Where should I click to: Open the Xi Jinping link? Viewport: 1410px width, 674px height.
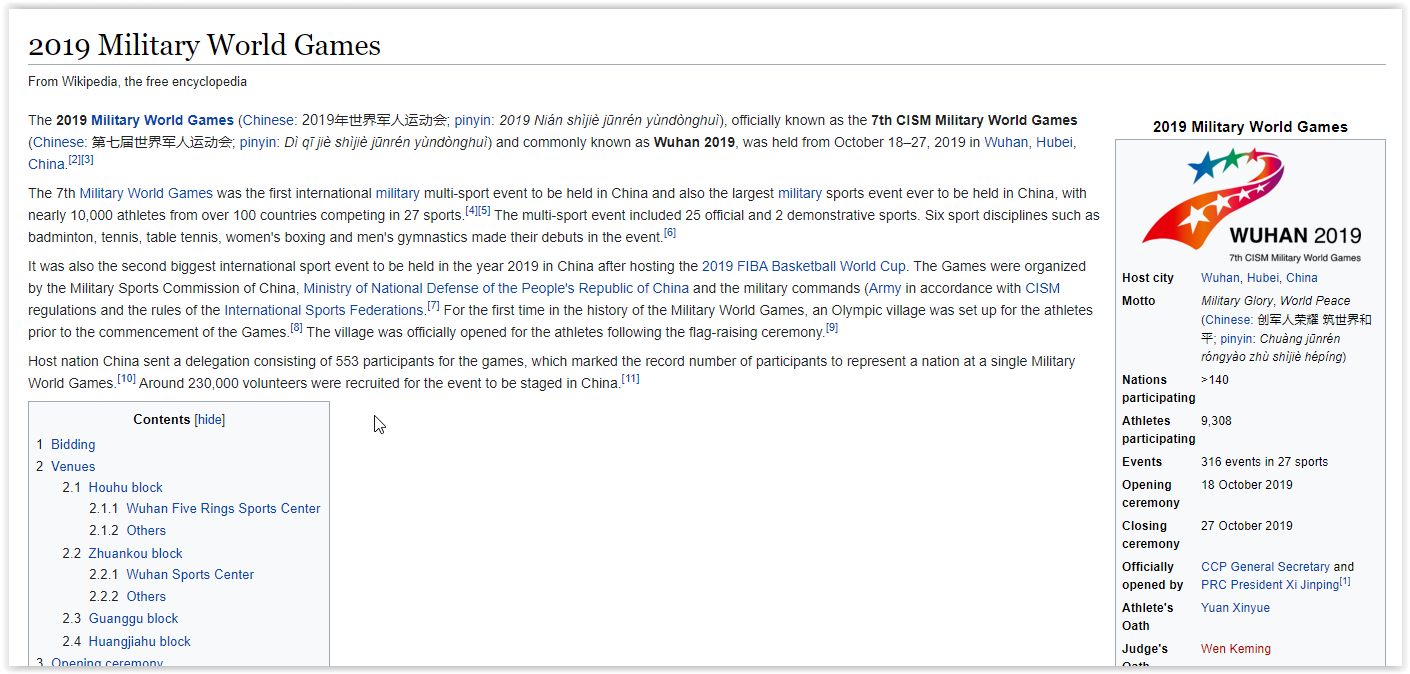(x=1312, y=585)
